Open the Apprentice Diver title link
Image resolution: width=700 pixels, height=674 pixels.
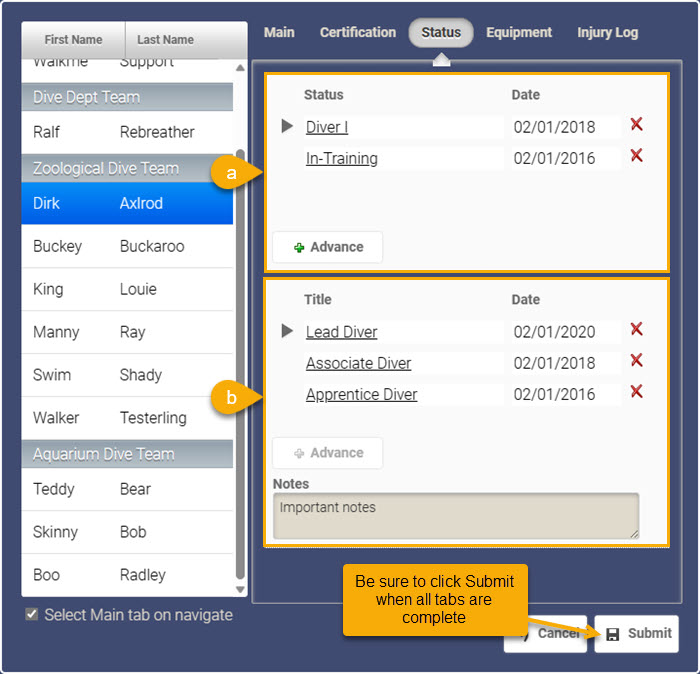tap(362, 395)
